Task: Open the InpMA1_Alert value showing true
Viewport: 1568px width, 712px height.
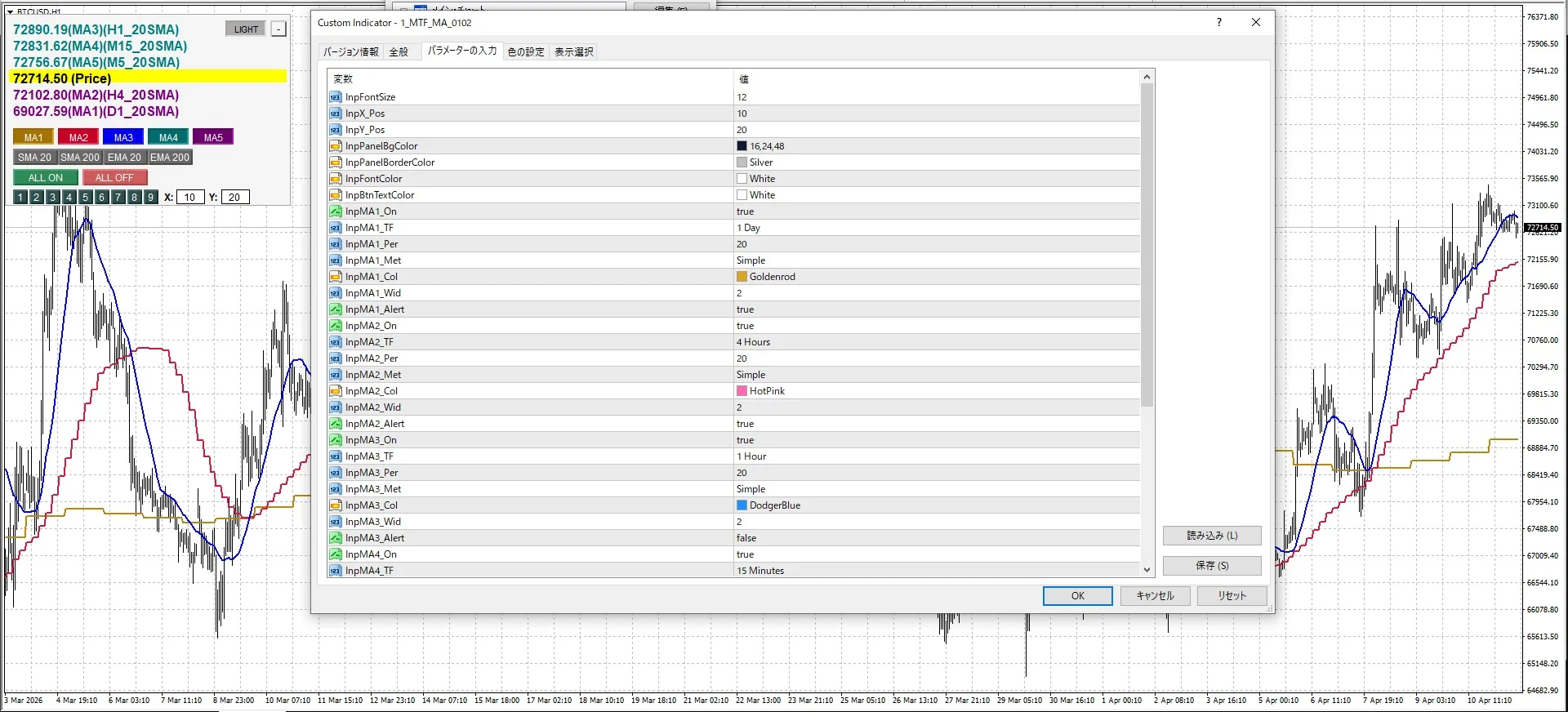Action: [x=937, y=309]
